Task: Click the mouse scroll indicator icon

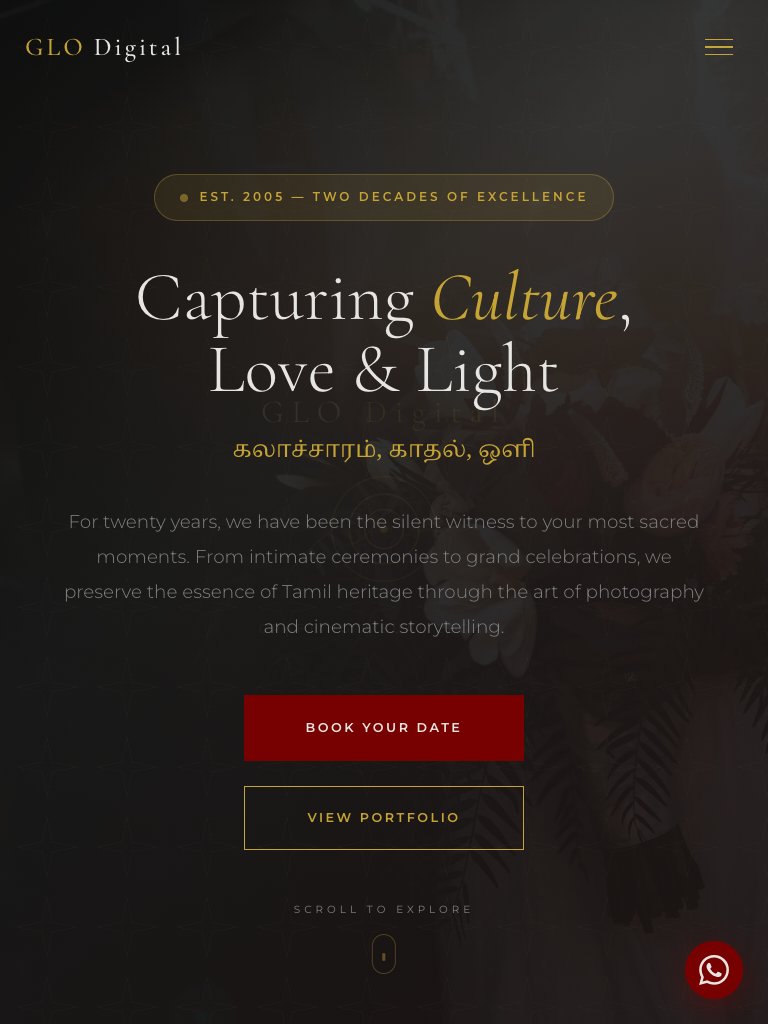Action: coord(383,954)
